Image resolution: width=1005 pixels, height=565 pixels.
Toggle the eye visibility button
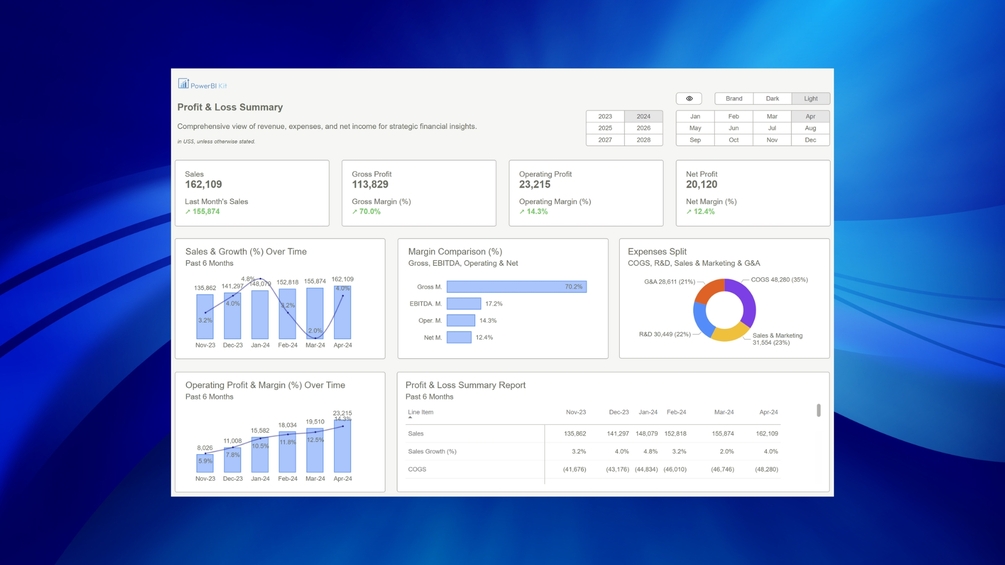689,99
